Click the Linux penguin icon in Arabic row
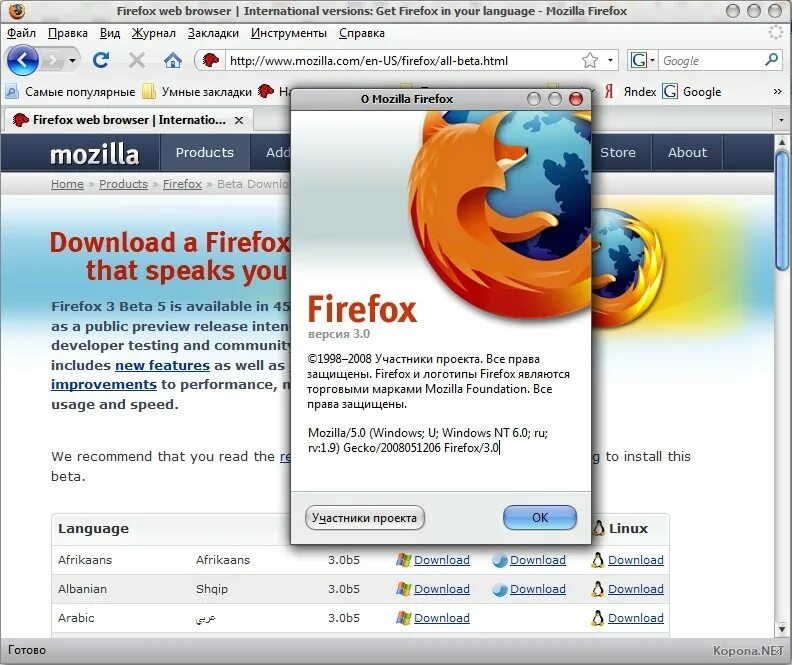 point(598,618)
